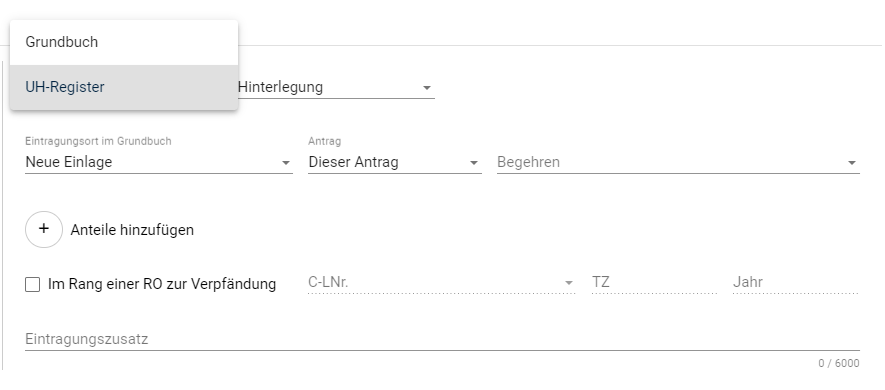Open the Neue Einlage Eintragungsort dropdown
The height and width of the screenshot is (390, 885).
coord(159,162)
